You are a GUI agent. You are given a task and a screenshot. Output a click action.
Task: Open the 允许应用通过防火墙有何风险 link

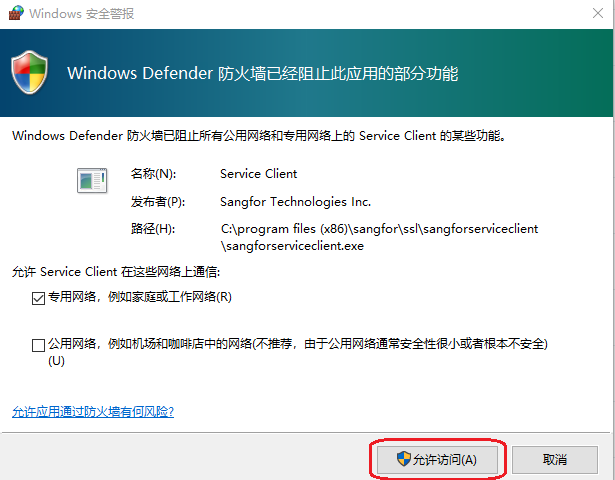pos(93,411)
